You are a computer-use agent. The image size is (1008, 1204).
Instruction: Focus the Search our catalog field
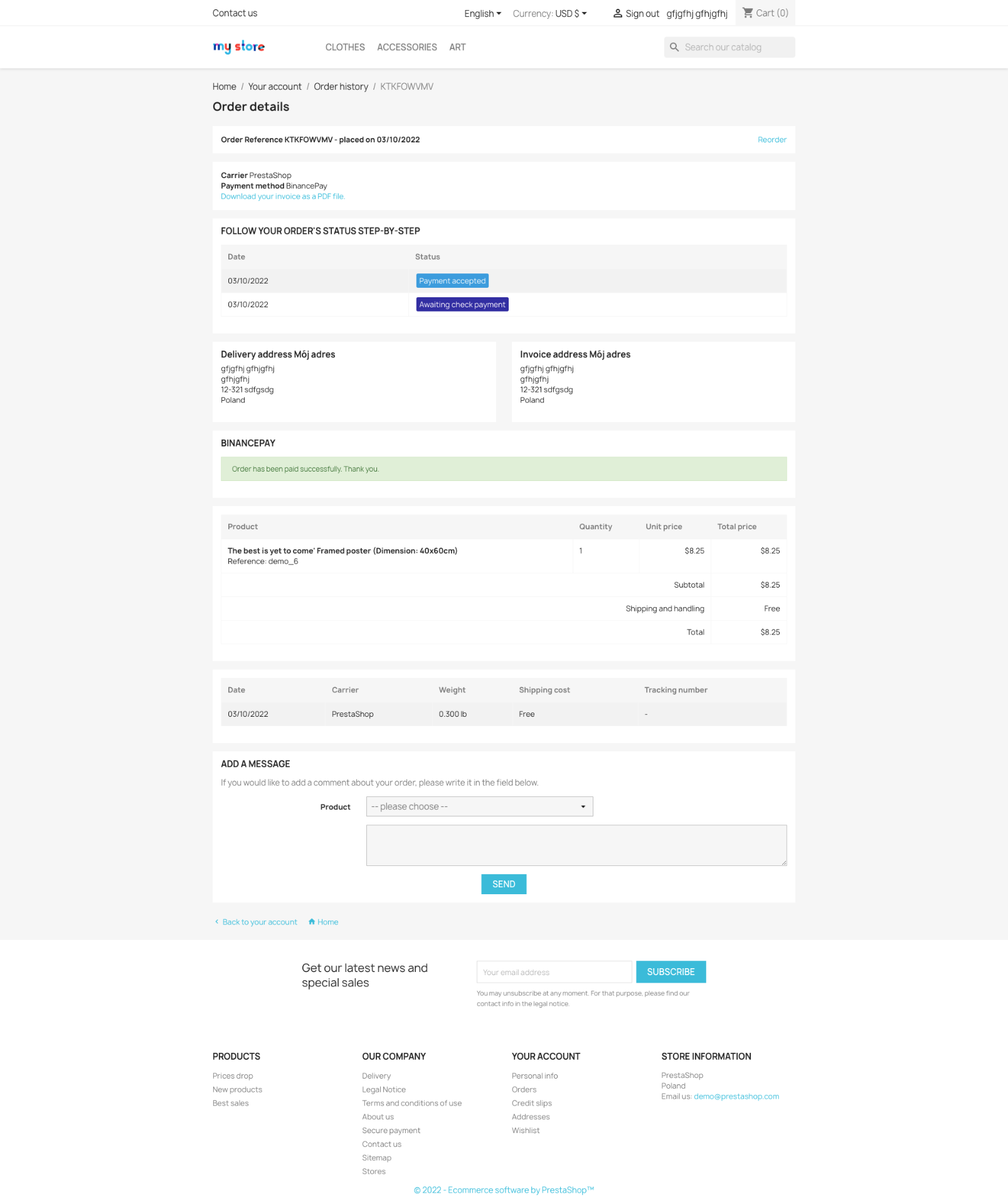[729, 47]
